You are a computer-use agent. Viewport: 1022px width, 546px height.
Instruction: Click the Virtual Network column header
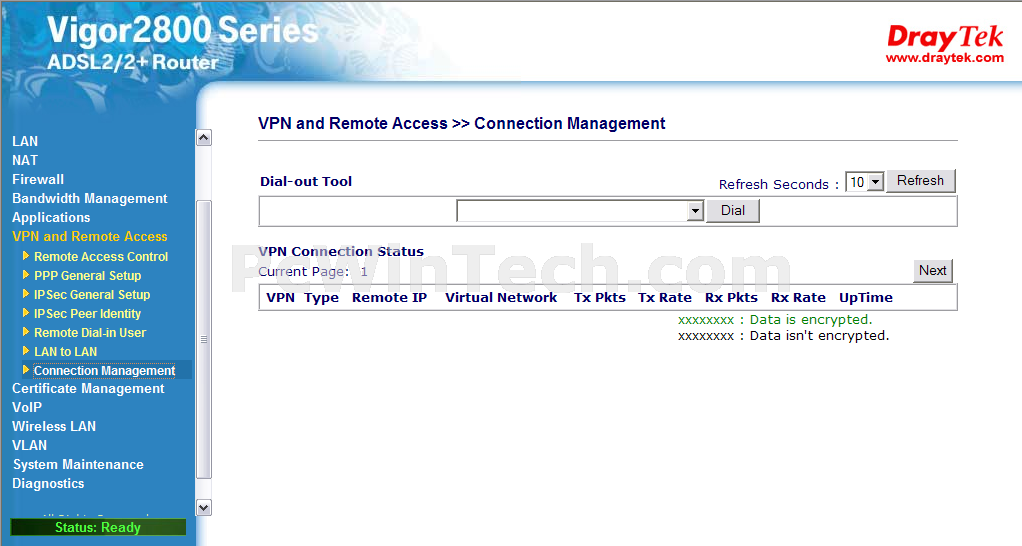501,298
